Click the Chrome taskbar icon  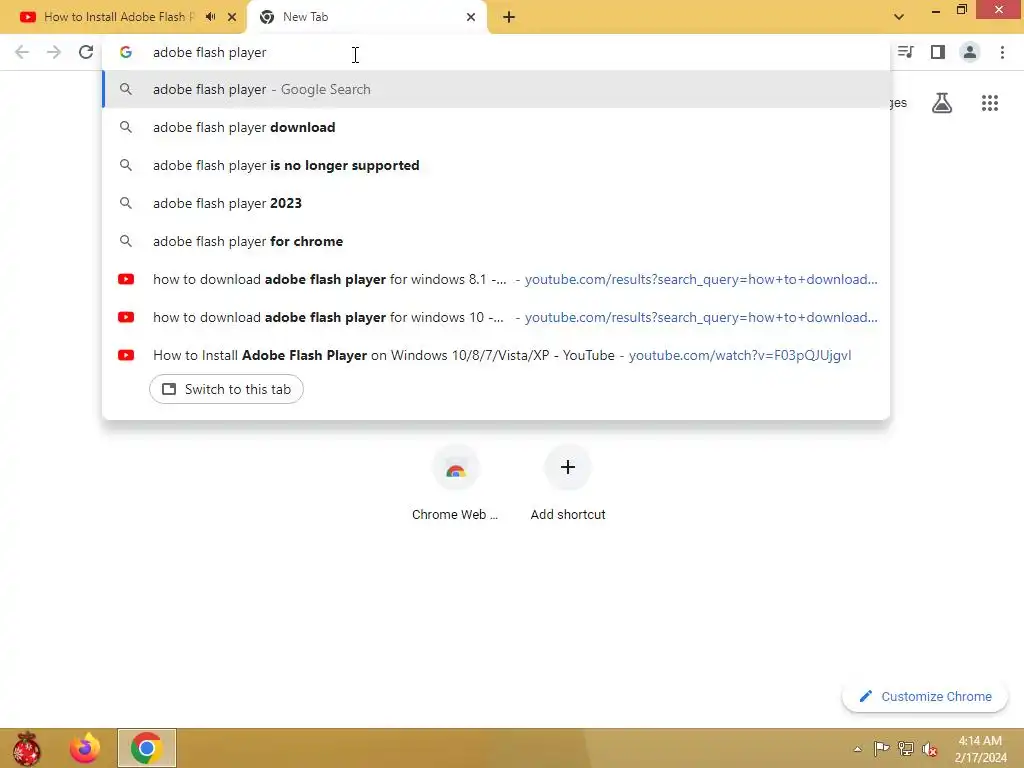[x=147, y=748]
